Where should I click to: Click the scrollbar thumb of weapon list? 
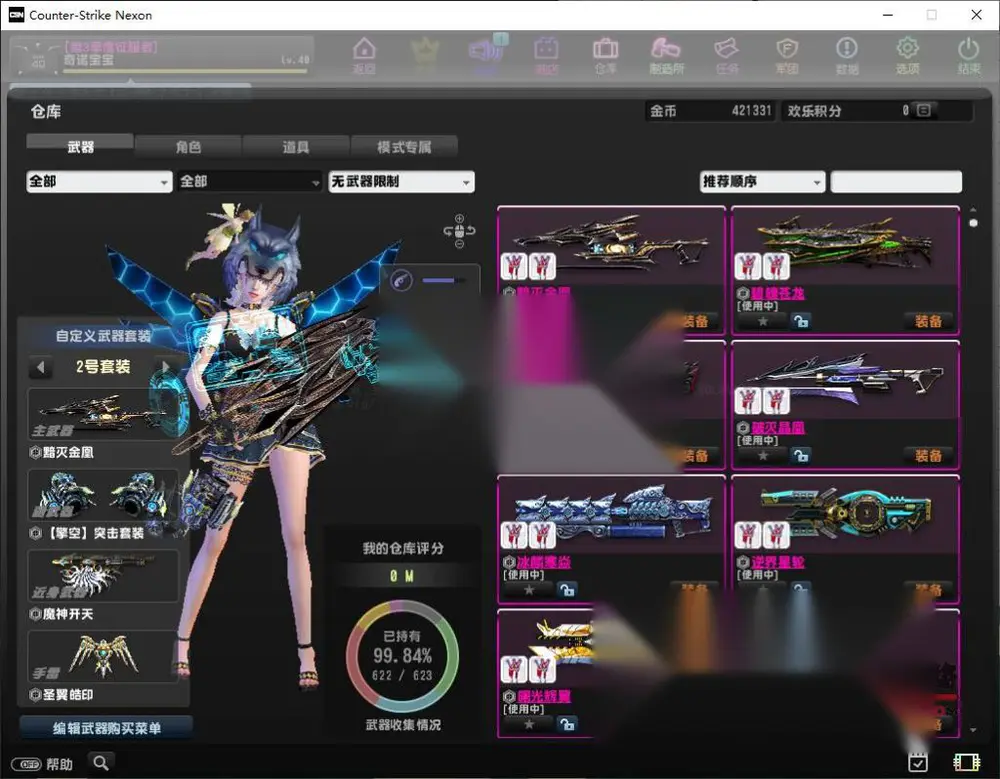tap(973, 223)
